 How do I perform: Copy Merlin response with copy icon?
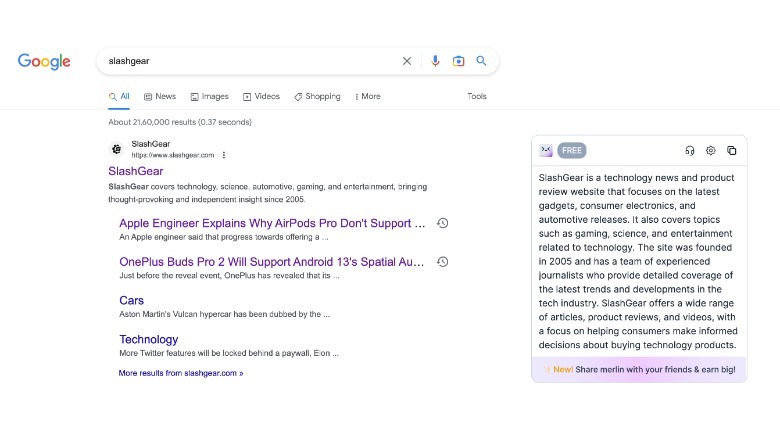click(x=731, y=150)
